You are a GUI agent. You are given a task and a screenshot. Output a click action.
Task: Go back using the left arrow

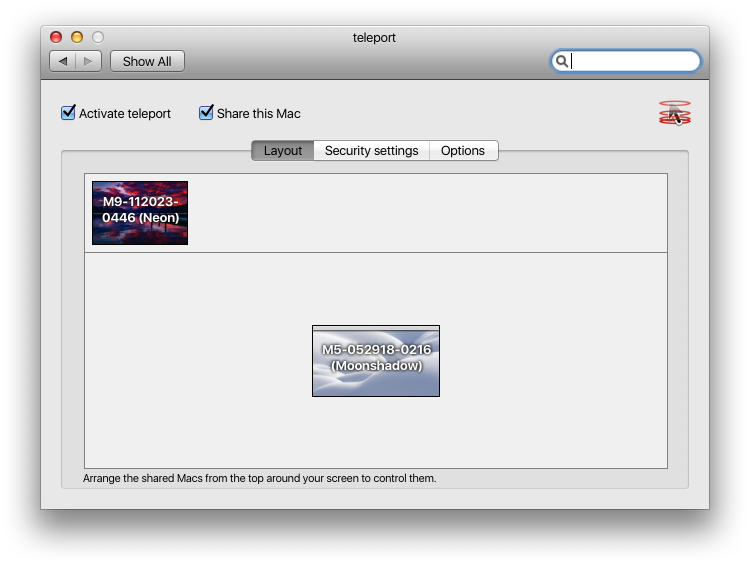tap(63, 61)
